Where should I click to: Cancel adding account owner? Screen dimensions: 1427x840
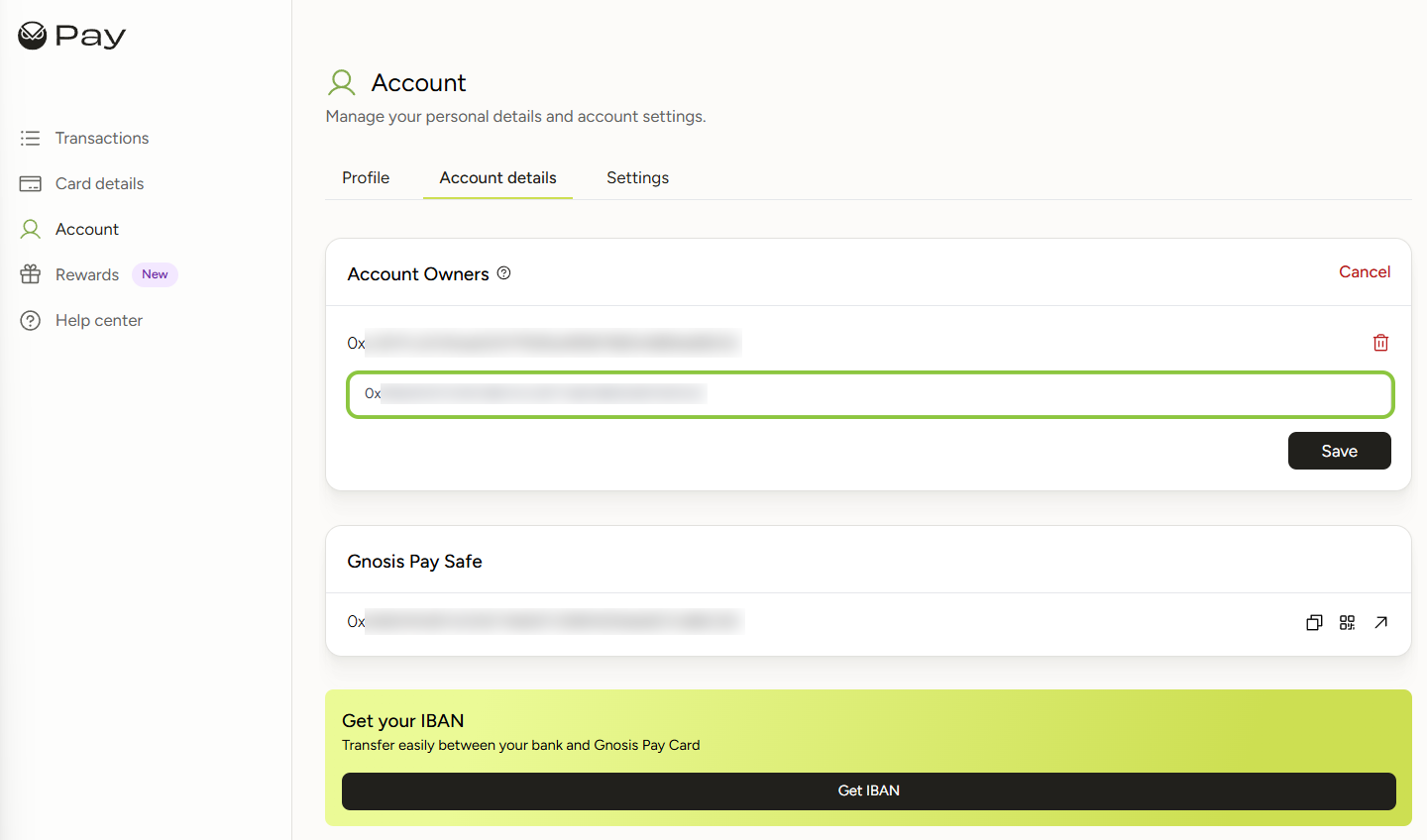coord(1365,271)
